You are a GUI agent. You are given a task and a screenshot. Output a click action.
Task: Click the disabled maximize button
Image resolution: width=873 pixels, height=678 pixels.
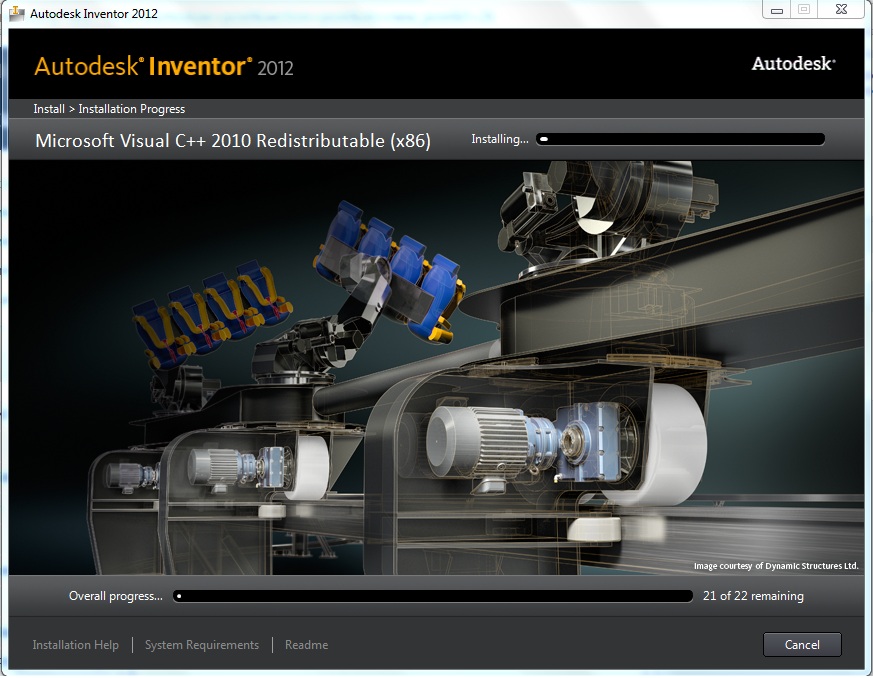point(803,9)
